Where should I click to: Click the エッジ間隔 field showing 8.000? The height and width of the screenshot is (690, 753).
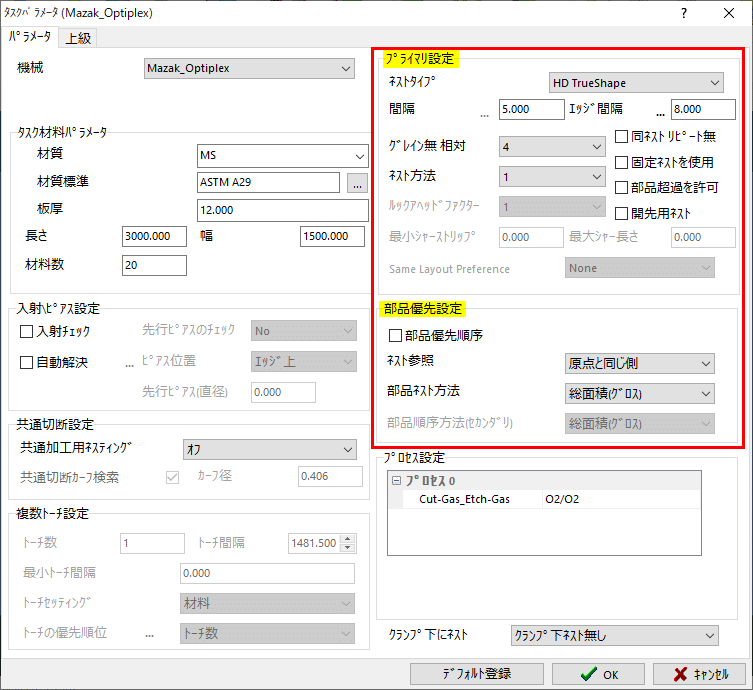pyautogui.click(x=703, y=109)
